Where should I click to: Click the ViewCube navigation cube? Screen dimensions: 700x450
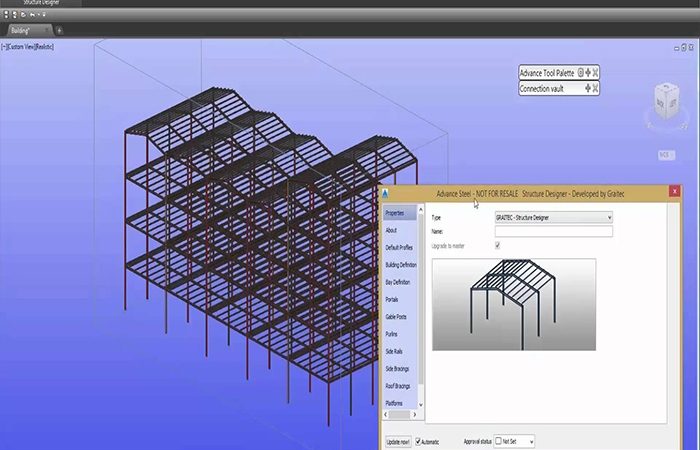(x=664, y=100)
